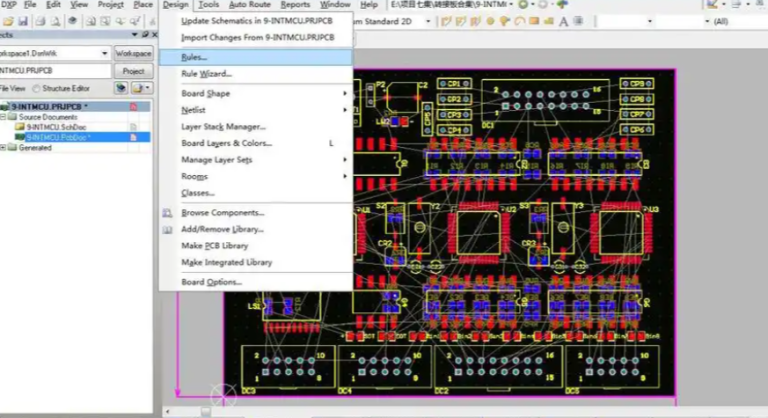Open the project folder icon in toolbar
This screenshot has height=418, width=768.
tap(8, 21)
